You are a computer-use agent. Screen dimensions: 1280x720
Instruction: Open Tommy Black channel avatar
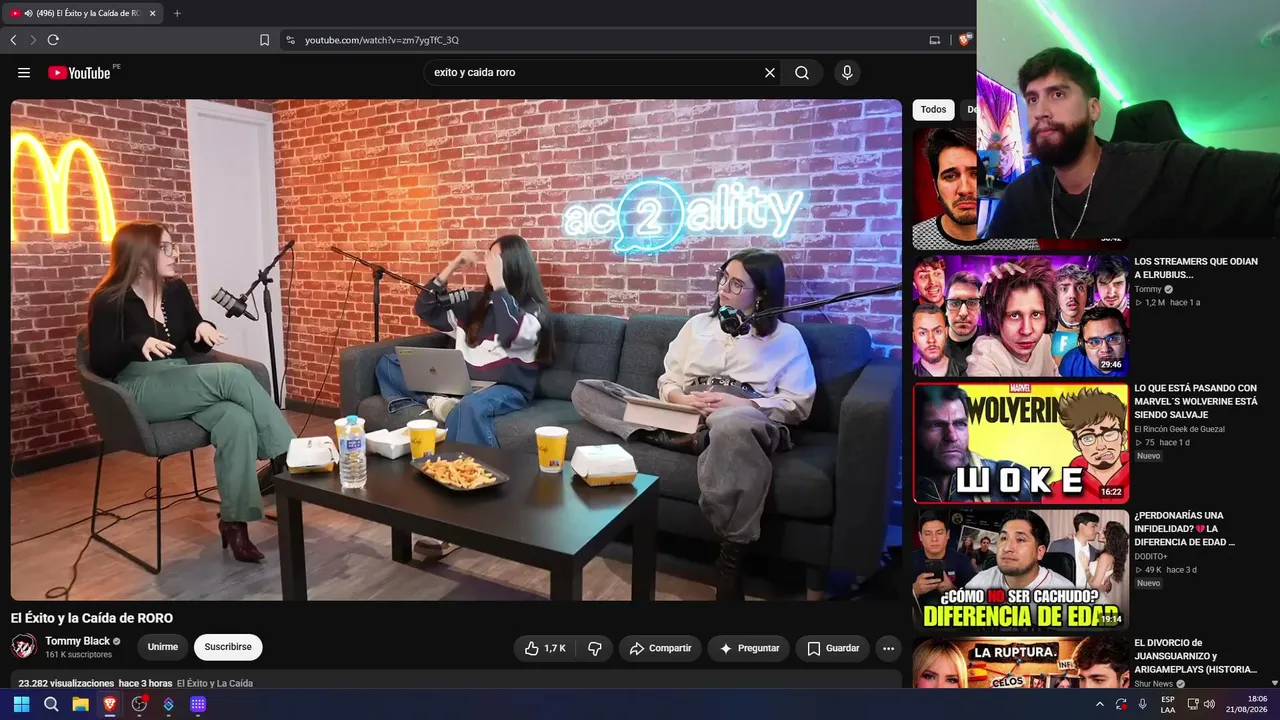[24, 647]
